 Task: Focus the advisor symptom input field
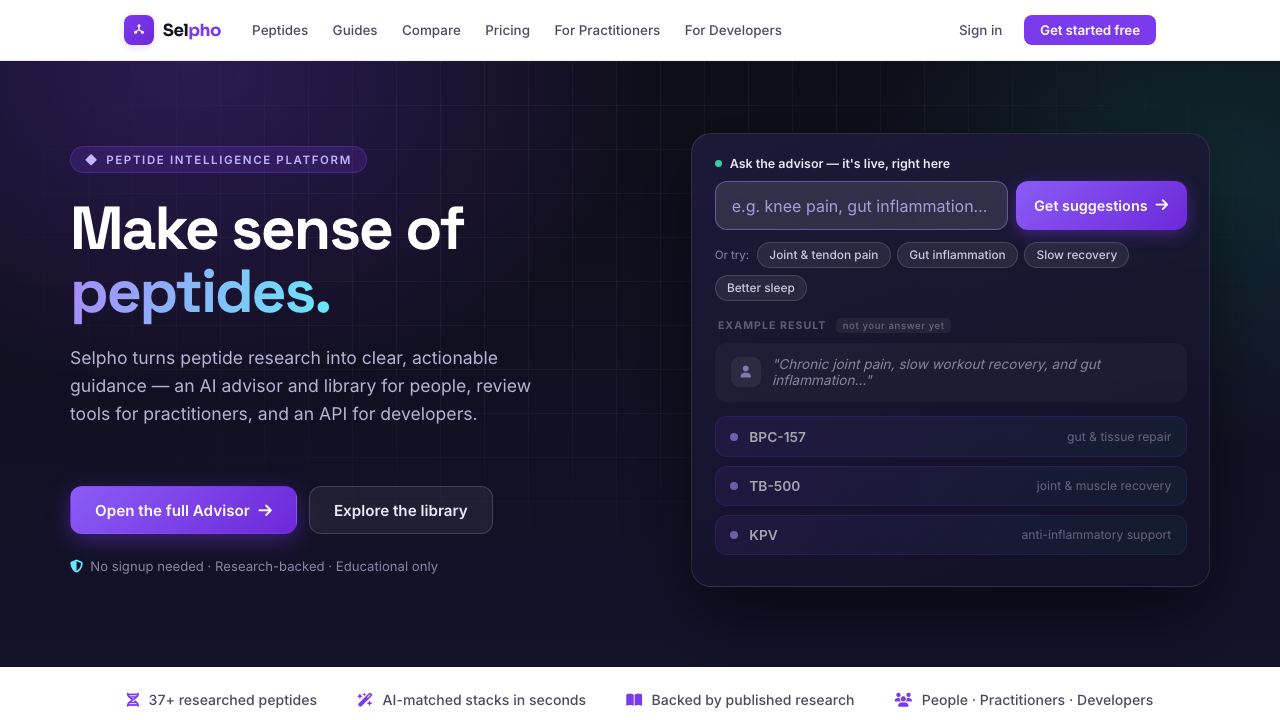[x=861, y=206]
